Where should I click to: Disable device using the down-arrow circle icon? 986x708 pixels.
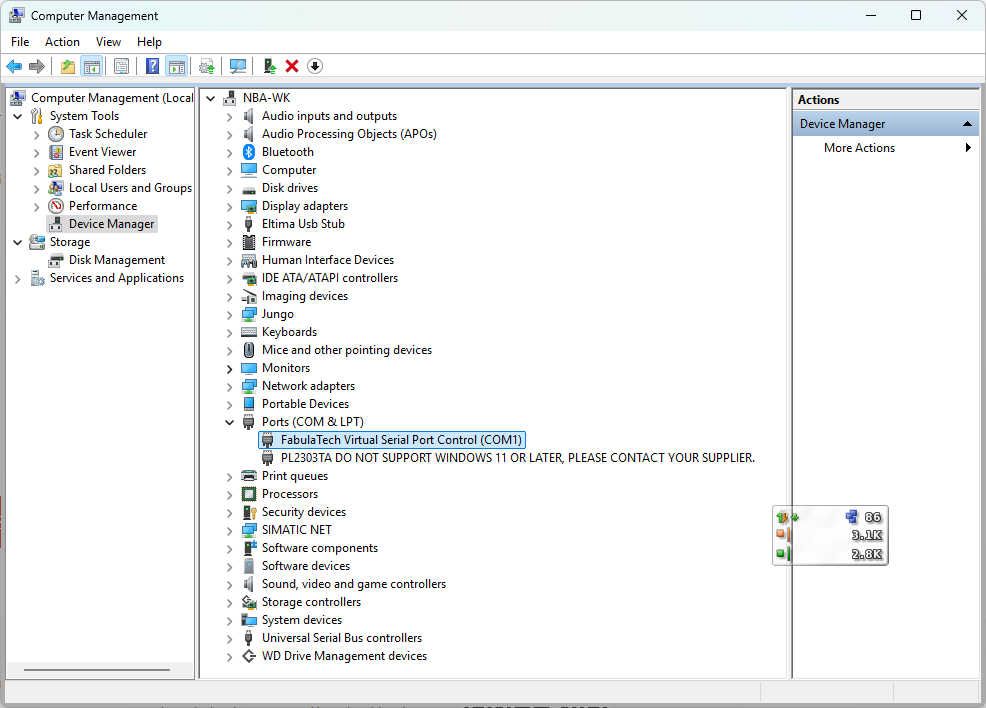315,66
